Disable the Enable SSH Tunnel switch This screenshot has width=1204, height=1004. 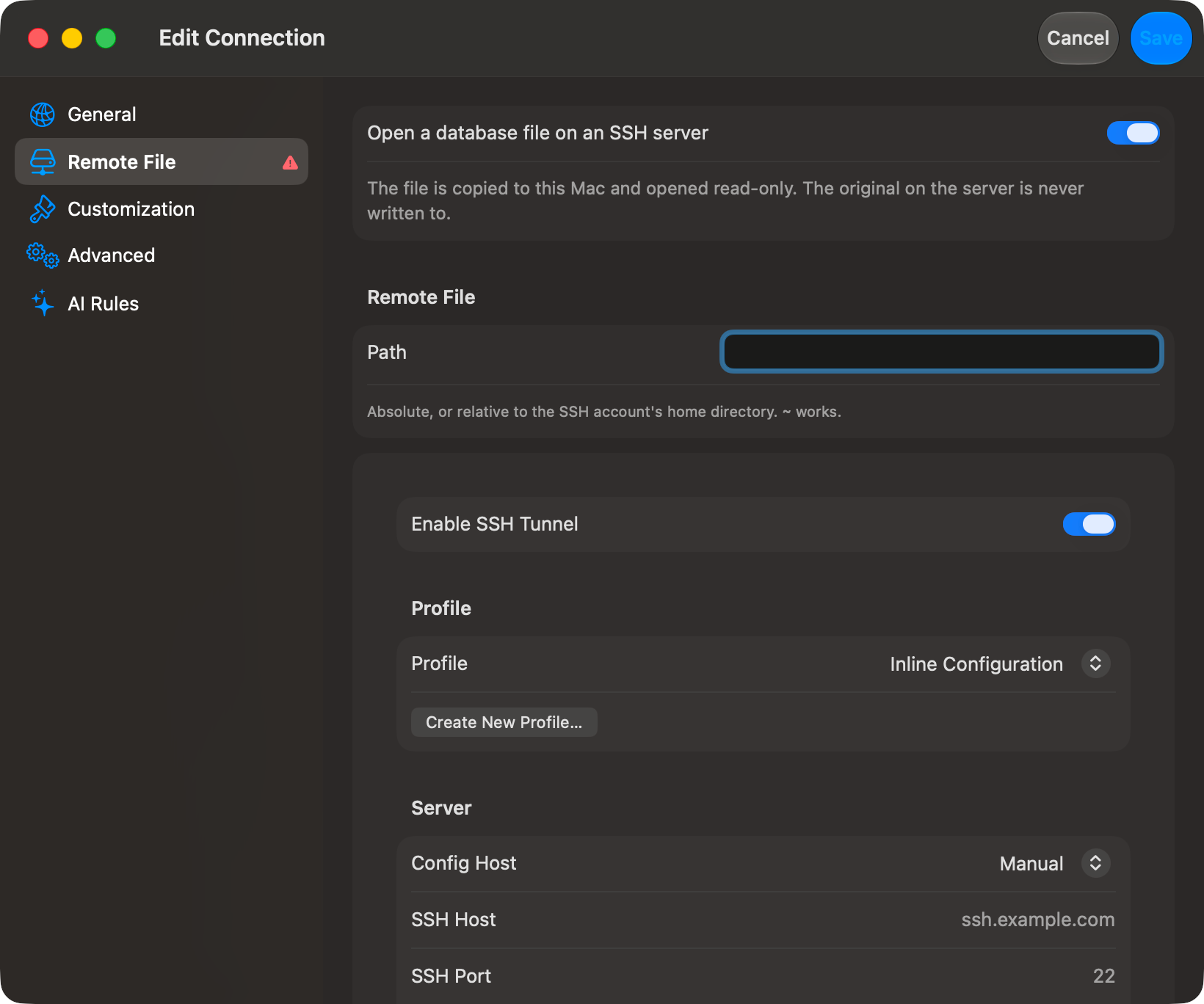point(1089,524)
